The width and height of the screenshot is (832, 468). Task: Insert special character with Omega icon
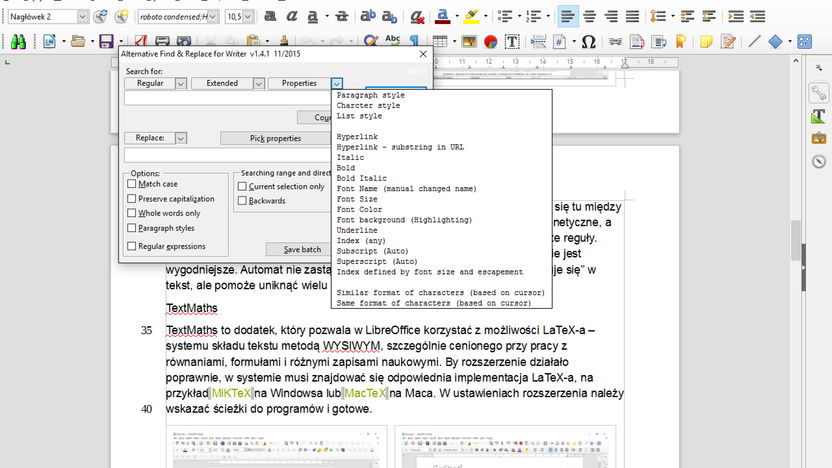pos(588,41)
